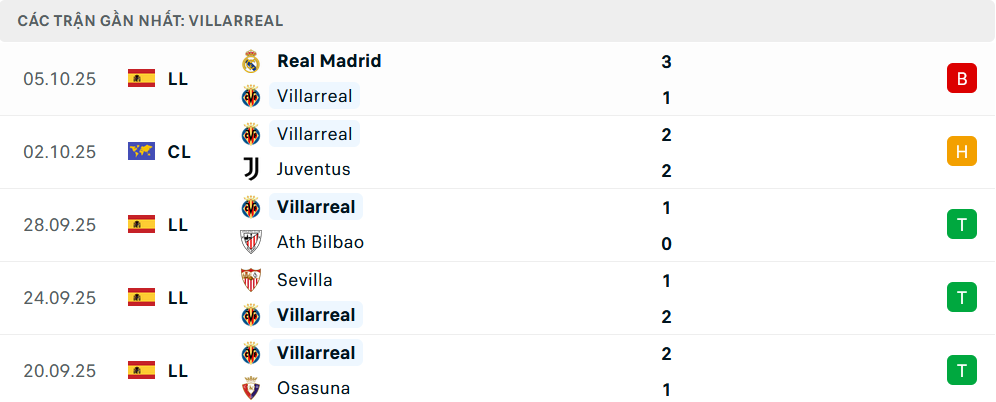Select the 02.10.25 CL match row date
The width and height of the screenshot is (996, 402).
click(x=60, y=152)
